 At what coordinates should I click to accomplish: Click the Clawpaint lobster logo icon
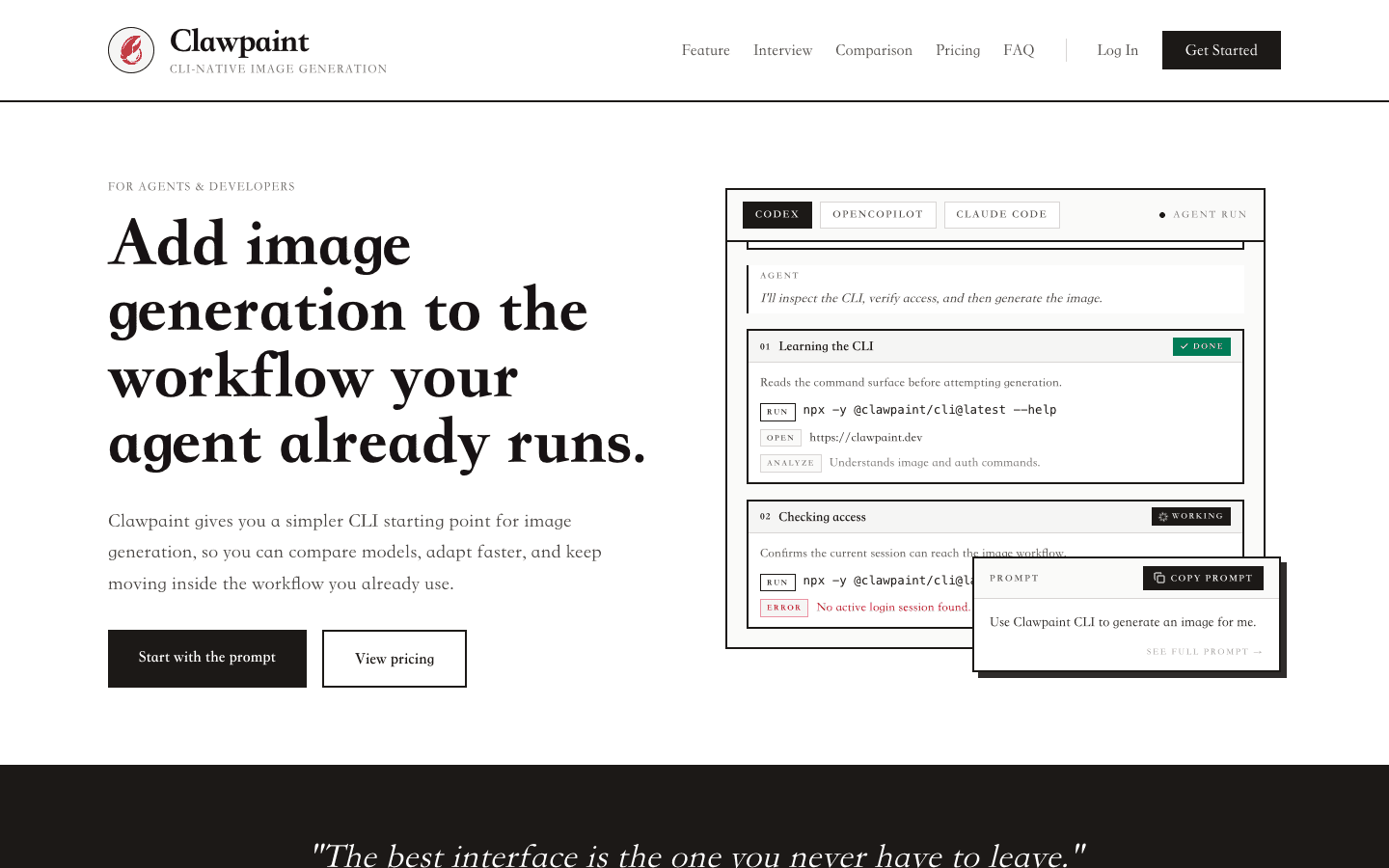131,50
